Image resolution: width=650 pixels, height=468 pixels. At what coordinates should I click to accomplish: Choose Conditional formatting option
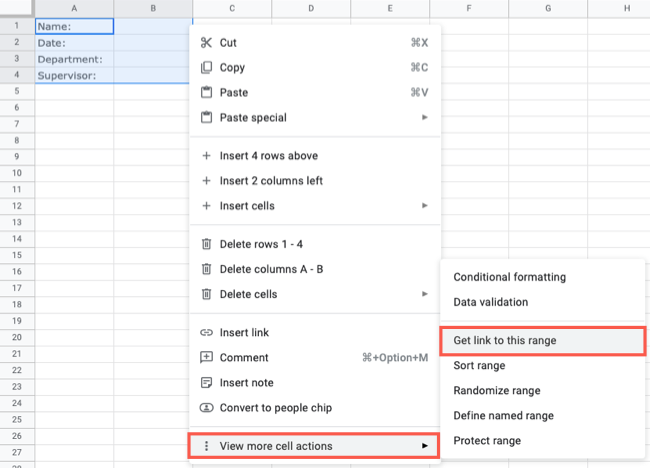pyautogui.click(x=509, y=277)
